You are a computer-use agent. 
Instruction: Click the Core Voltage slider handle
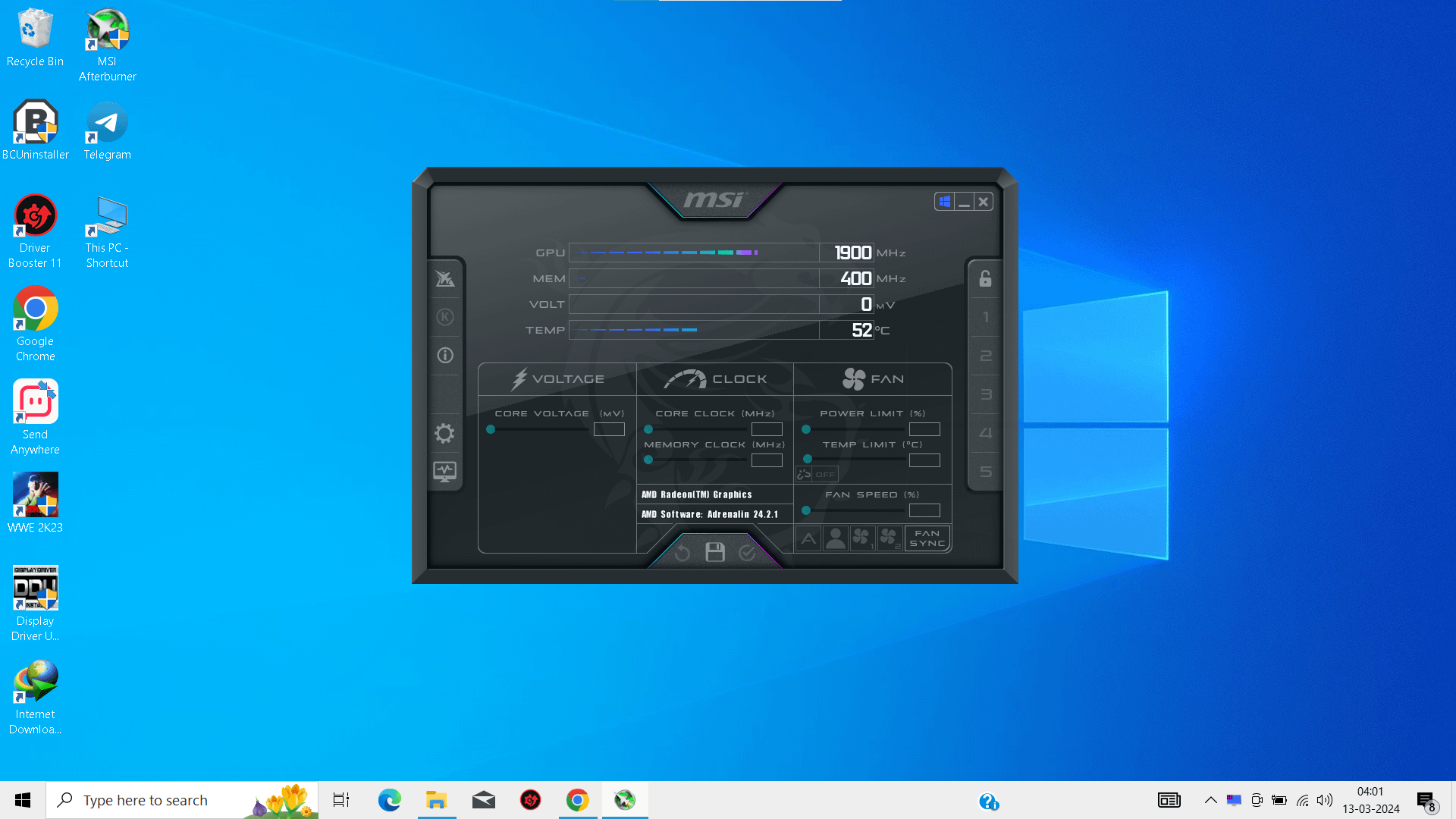click(491, 429)
